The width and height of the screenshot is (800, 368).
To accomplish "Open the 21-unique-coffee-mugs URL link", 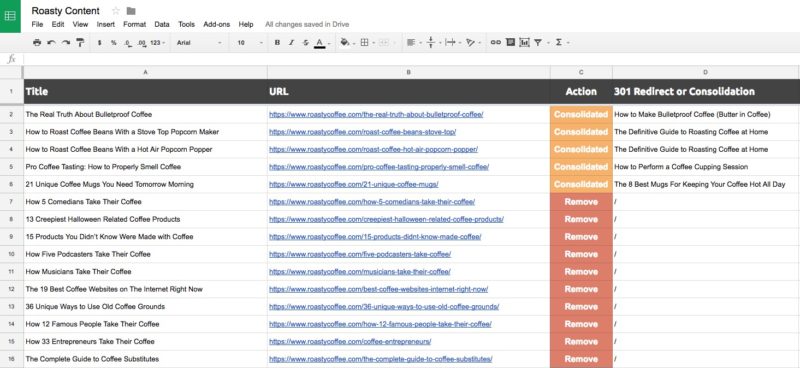I will click(x=354, y=184).
